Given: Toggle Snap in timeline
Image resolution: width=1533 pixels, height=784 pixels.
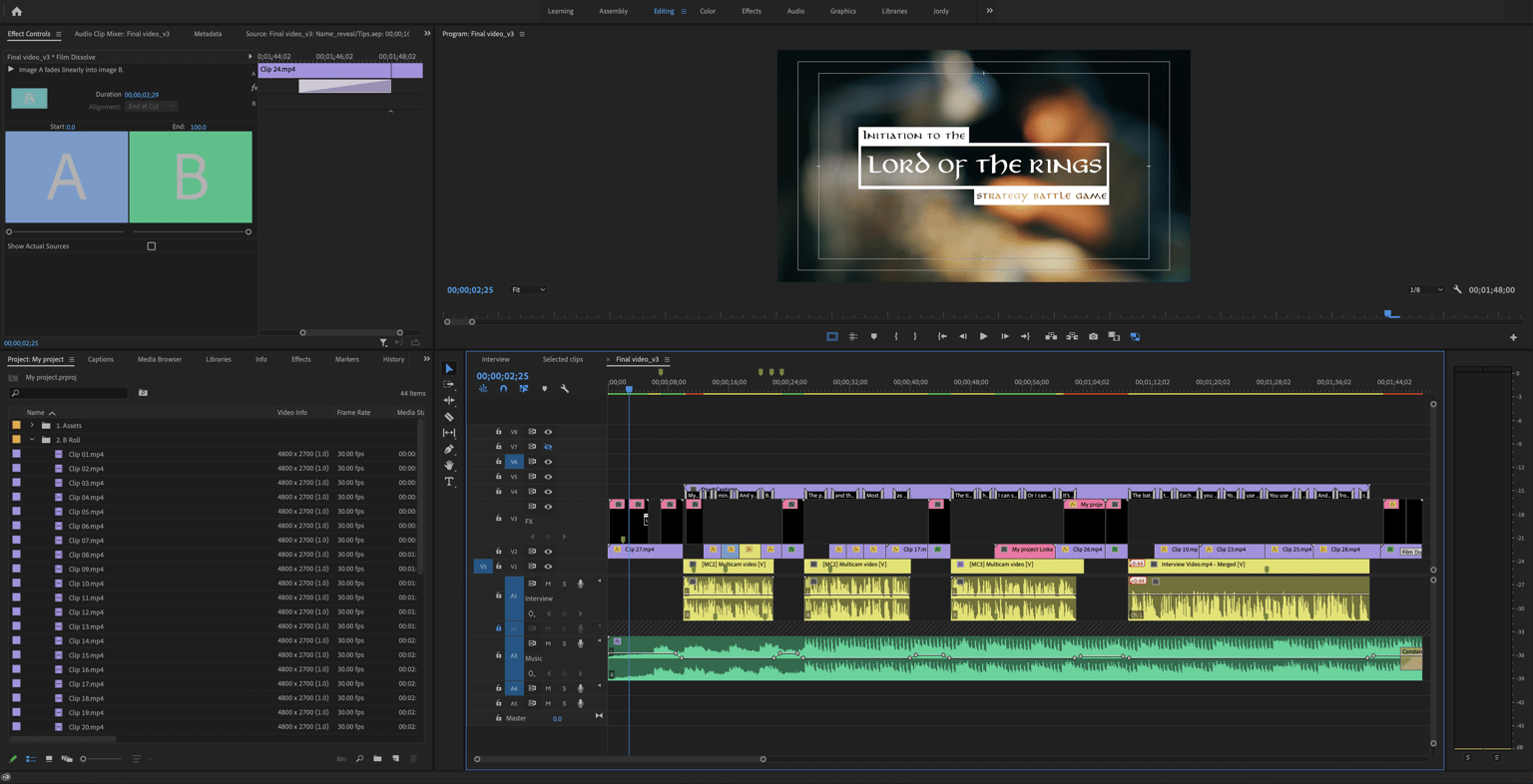Looking at the screenshot, I should click(x=503, y=389).
